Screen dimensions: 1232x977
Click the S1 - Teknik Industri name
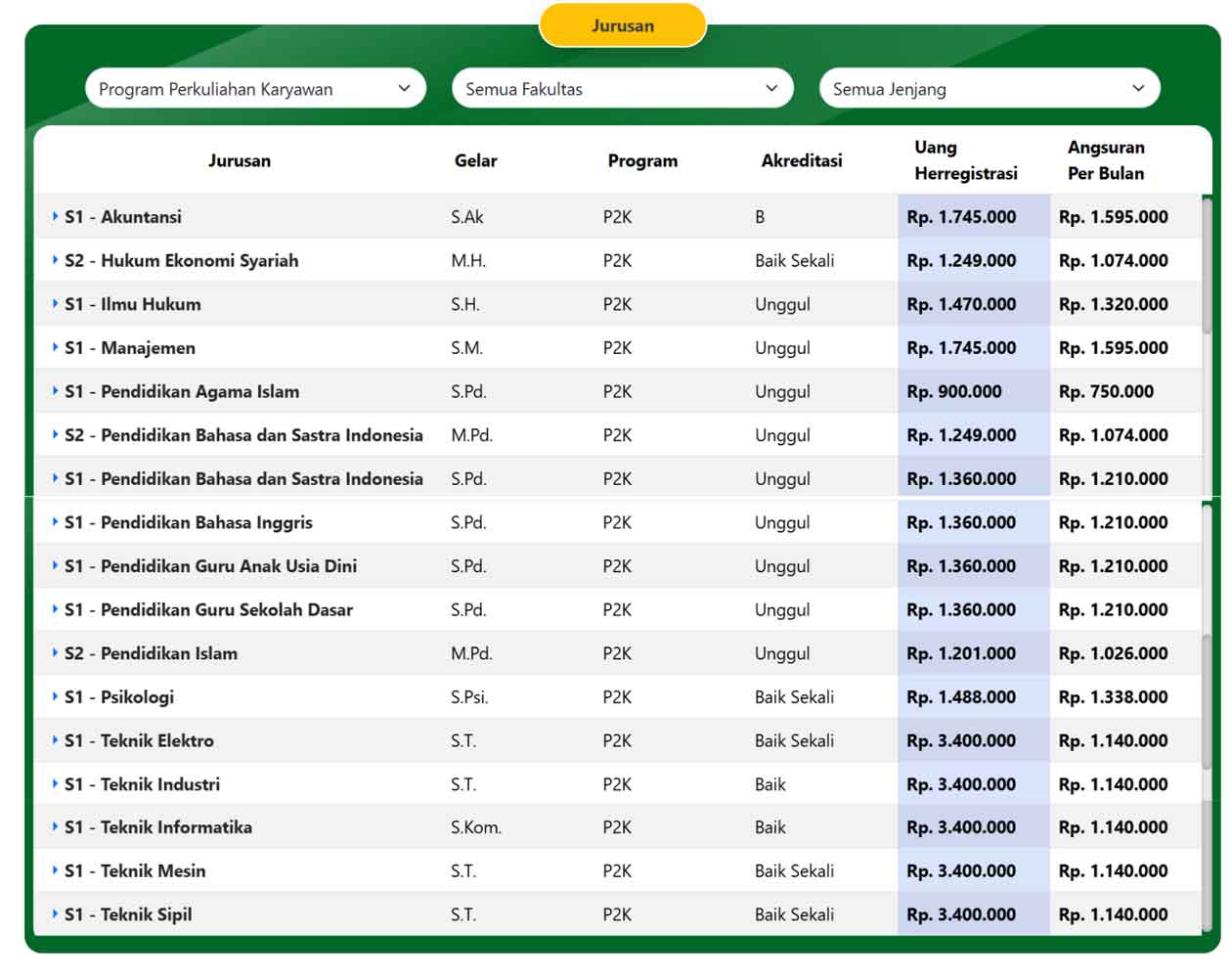(143, 784)
